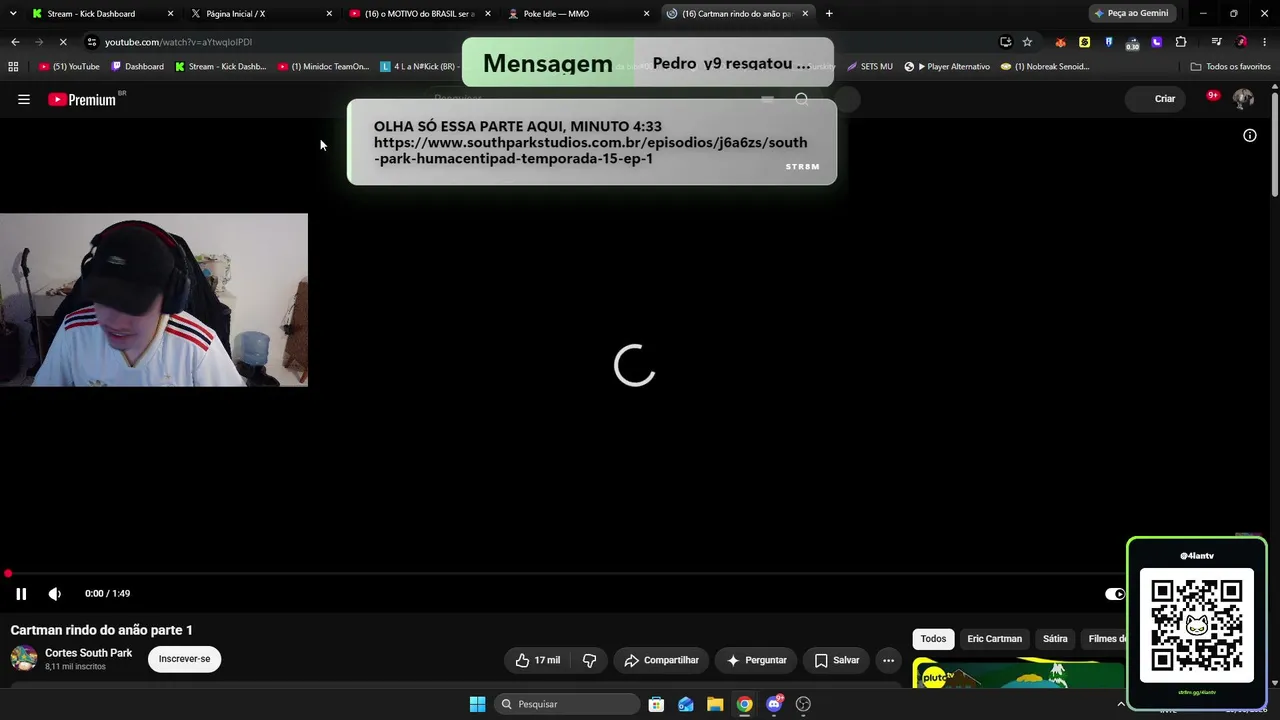The image size is (1280, 720).
Task: Switch to Poke Idle — MMO tab
Action: coord(578,14)
